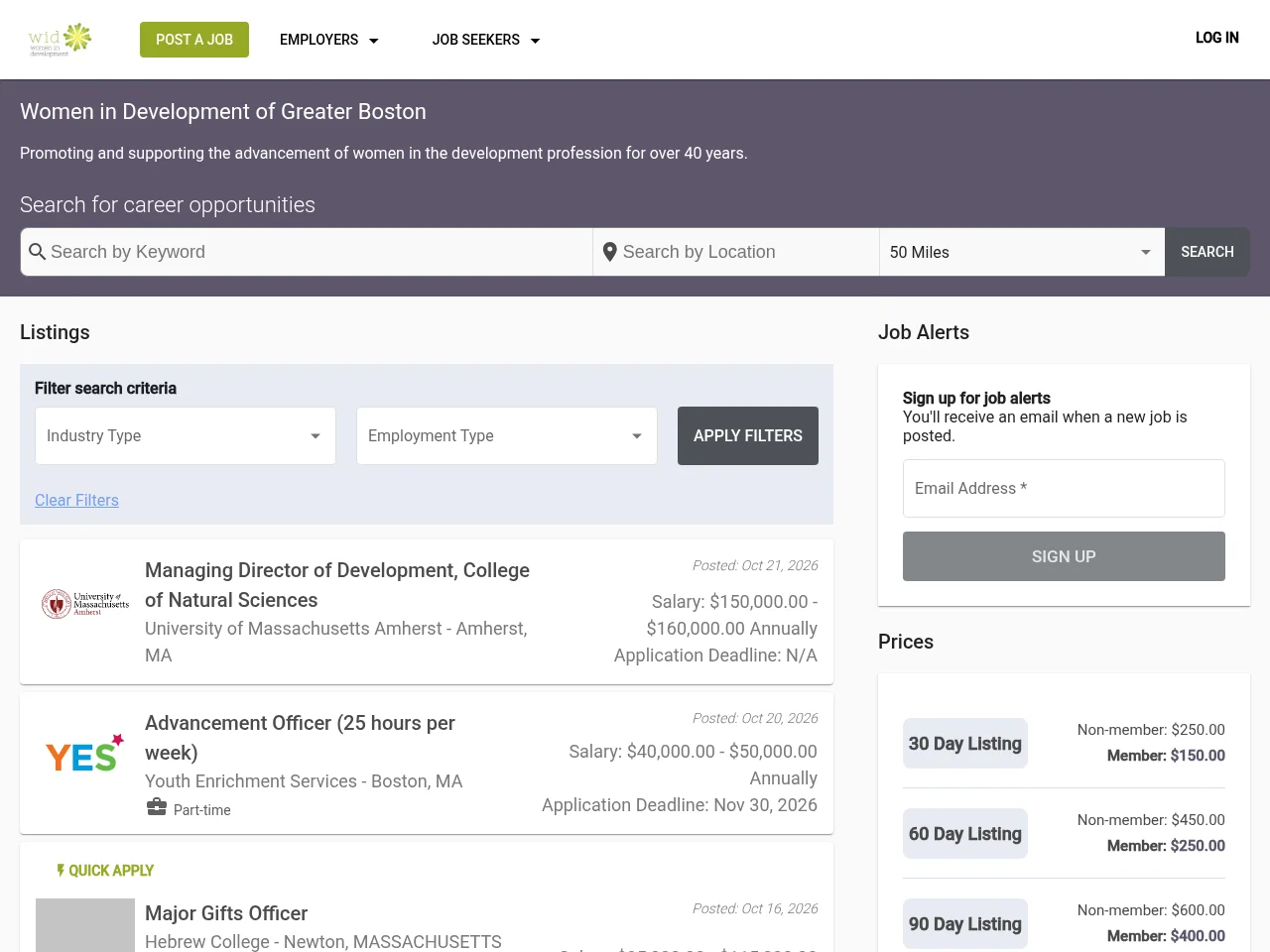Image resolution: width=1270 pixels, height=952 pixels.
Task: Click the 'Non-member: $600.00' price
Action: pos(1151,910)
